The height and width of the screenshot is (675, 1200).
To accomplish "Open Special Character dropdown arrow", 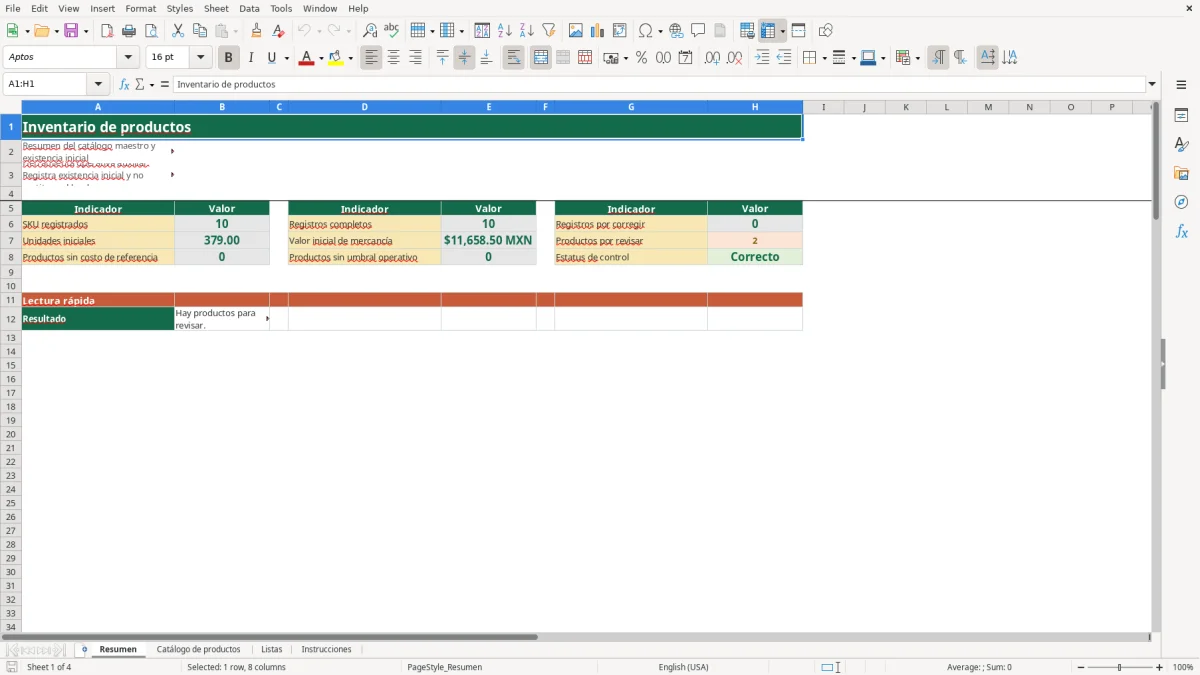I will [660, 31].
